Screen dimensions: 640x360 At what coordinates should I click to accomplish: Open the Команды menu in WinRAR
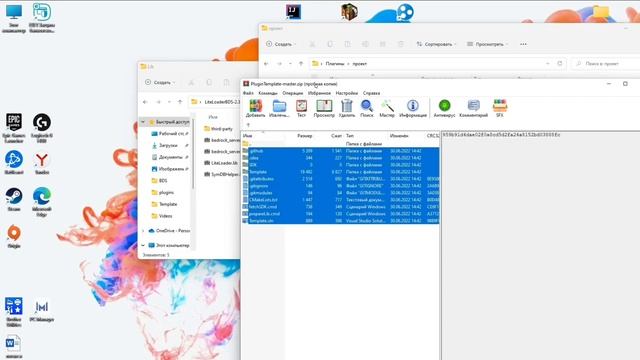pos(268,93)
